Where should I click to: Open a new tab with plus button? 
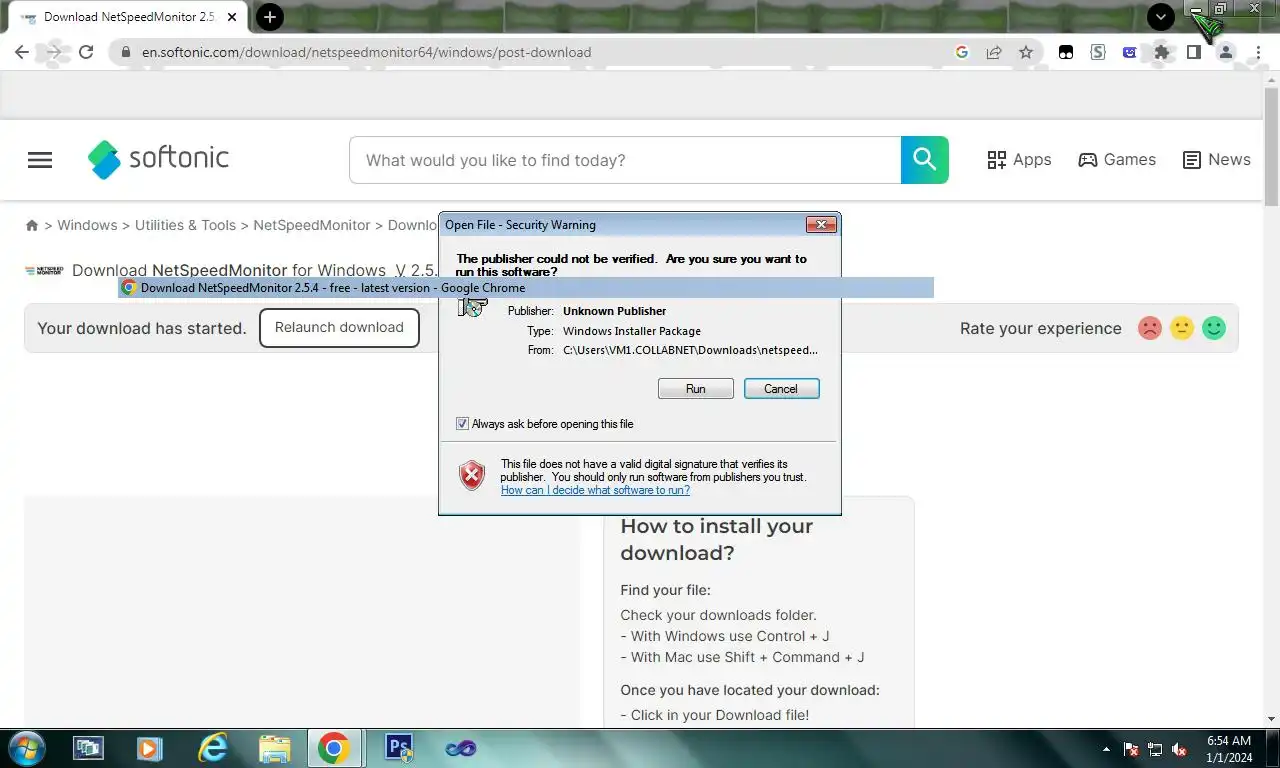(270, 17)
